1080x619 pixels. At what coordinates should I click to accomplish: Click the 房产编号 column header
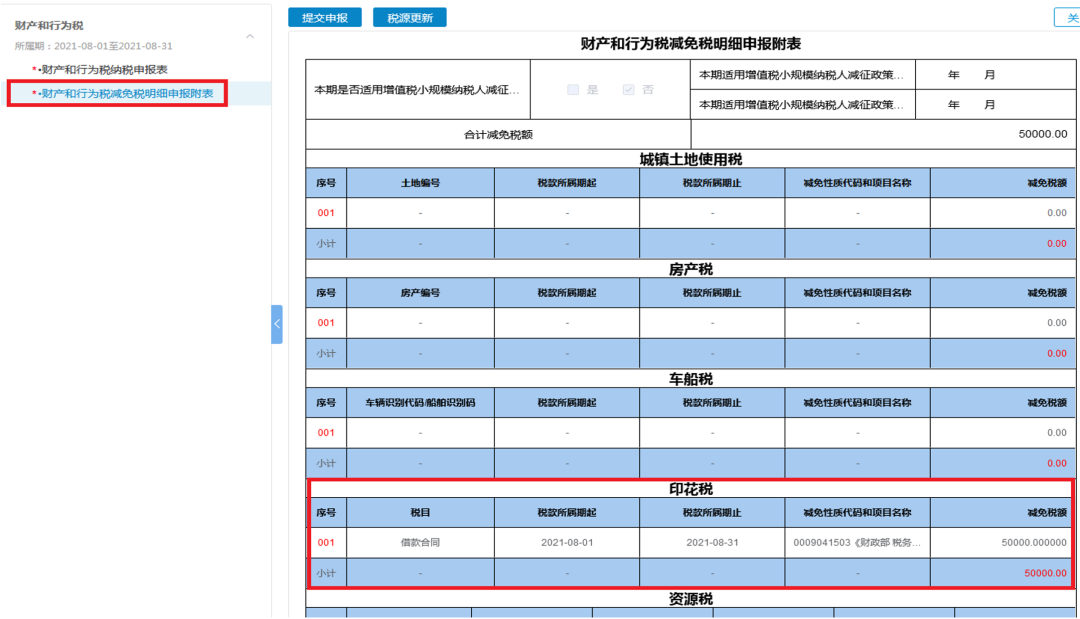point(420,293)
